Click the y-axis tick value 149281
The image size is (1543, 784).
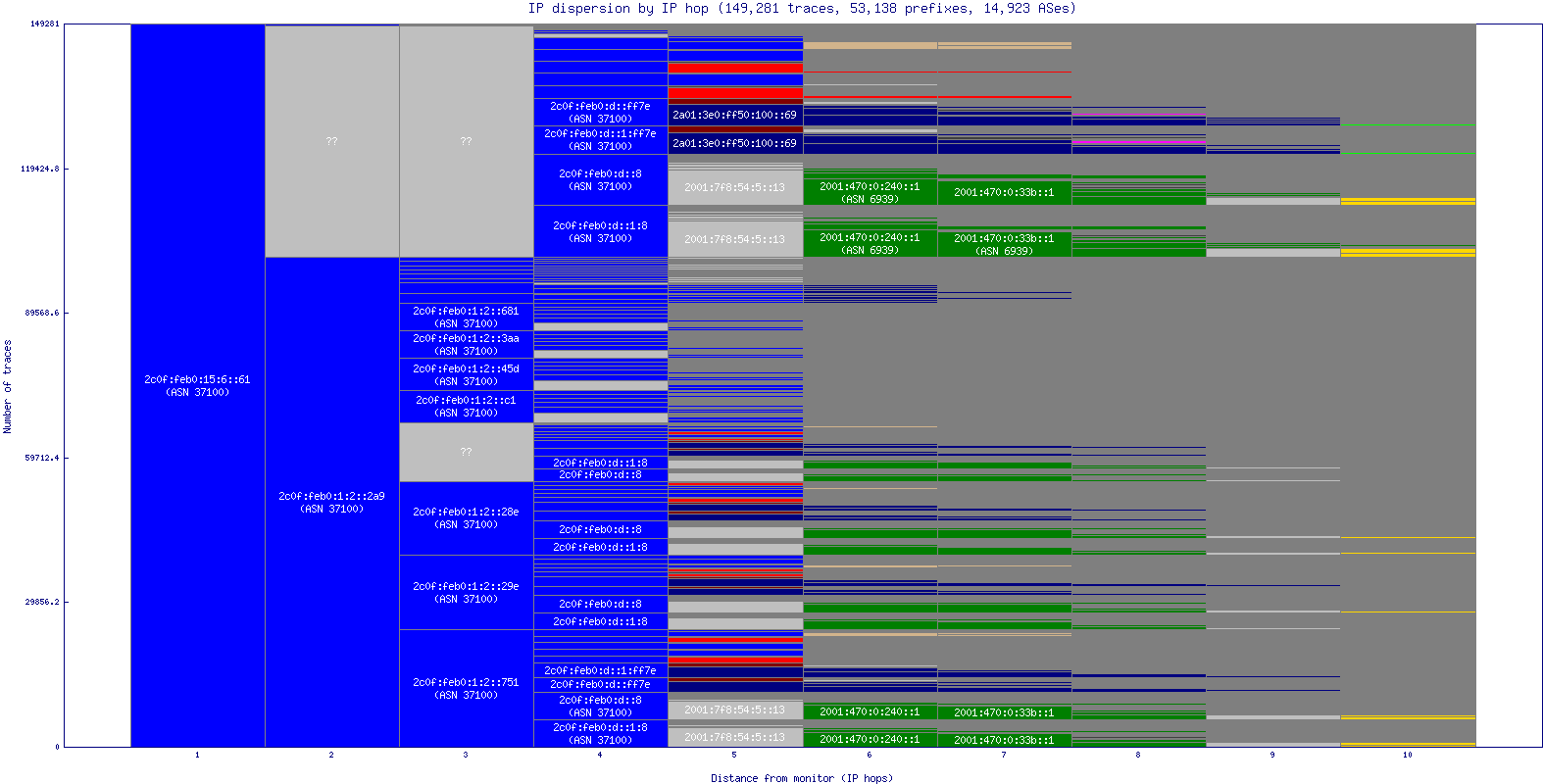coord(45,24)
